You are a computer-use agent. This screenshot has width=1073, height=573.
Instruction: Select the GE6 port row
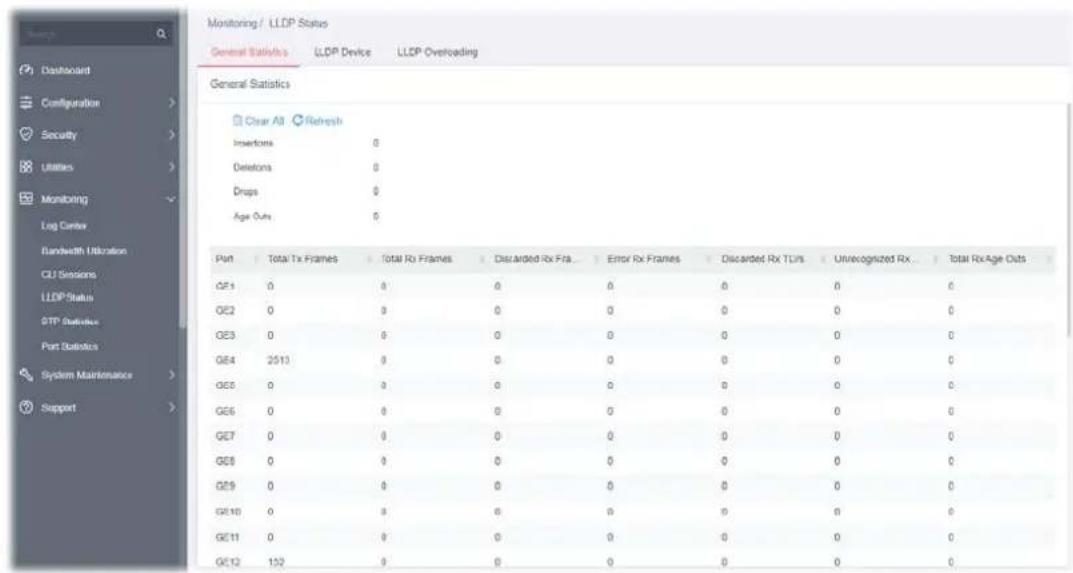(x=632, y=411)
